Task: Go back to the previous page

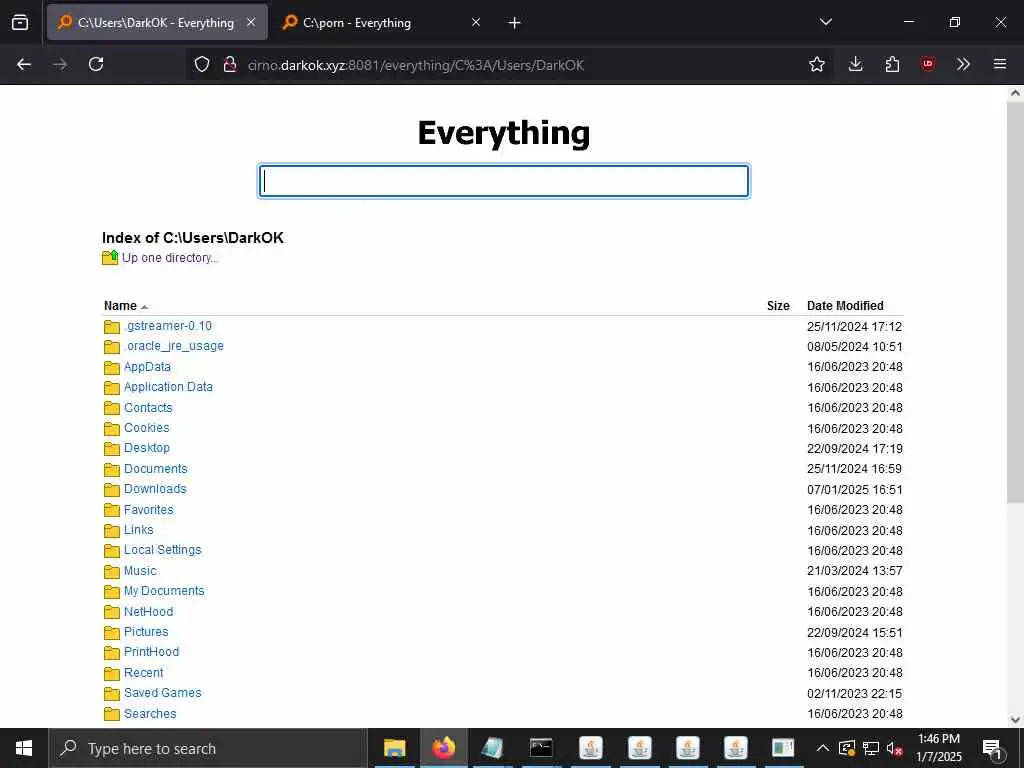Action: click(x=24, y=64)
